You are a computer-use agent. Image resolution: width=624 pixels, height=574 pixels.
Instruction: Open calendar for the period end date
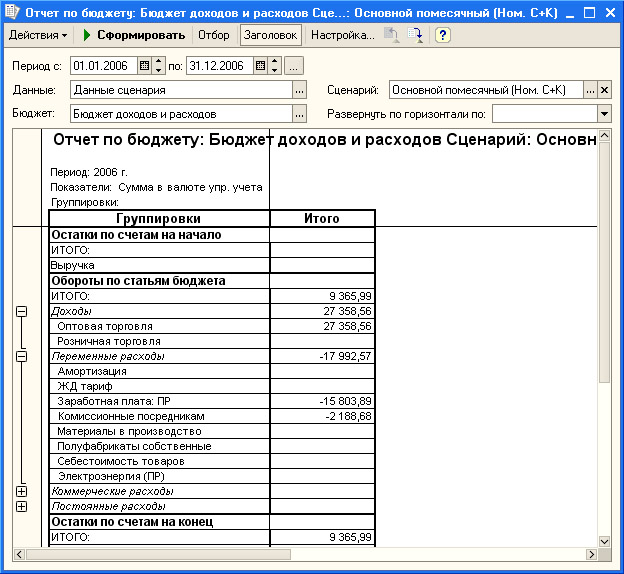tap(261, 66)
